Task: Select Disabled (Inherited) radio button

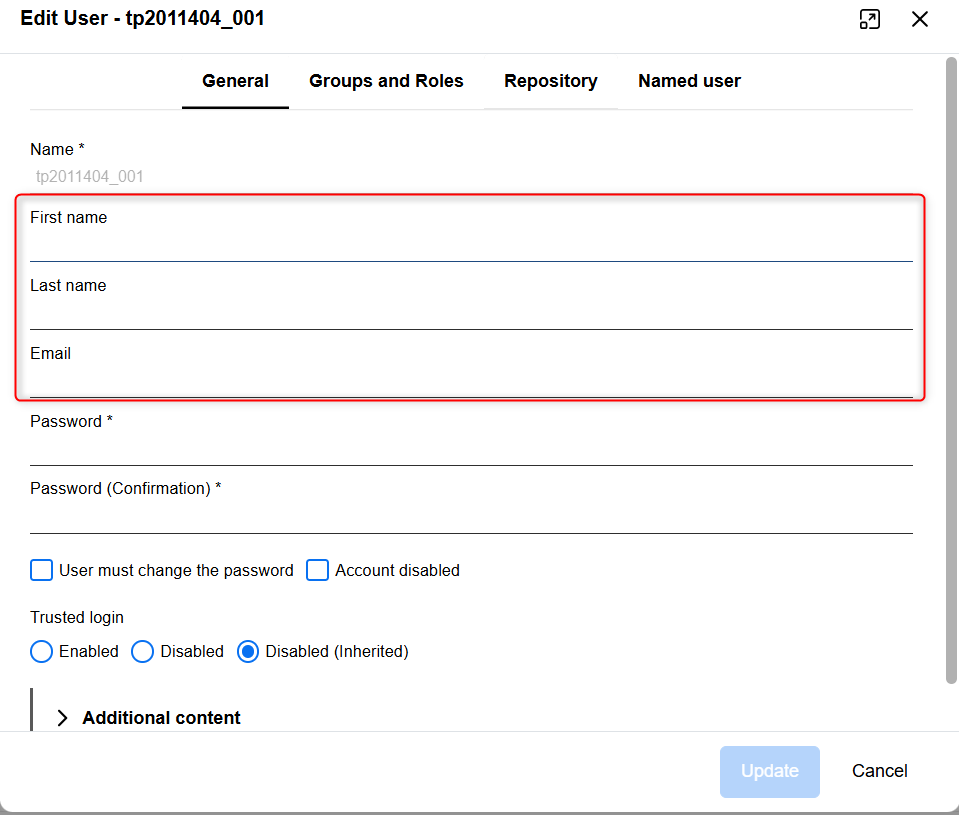Action: [247, 651]
